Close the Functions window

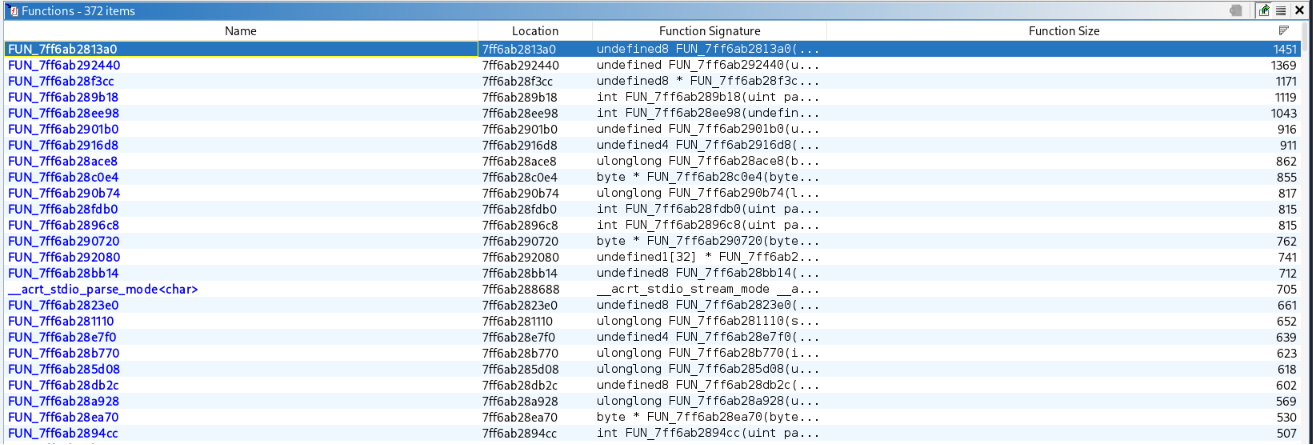click(x=1299, y=10)
